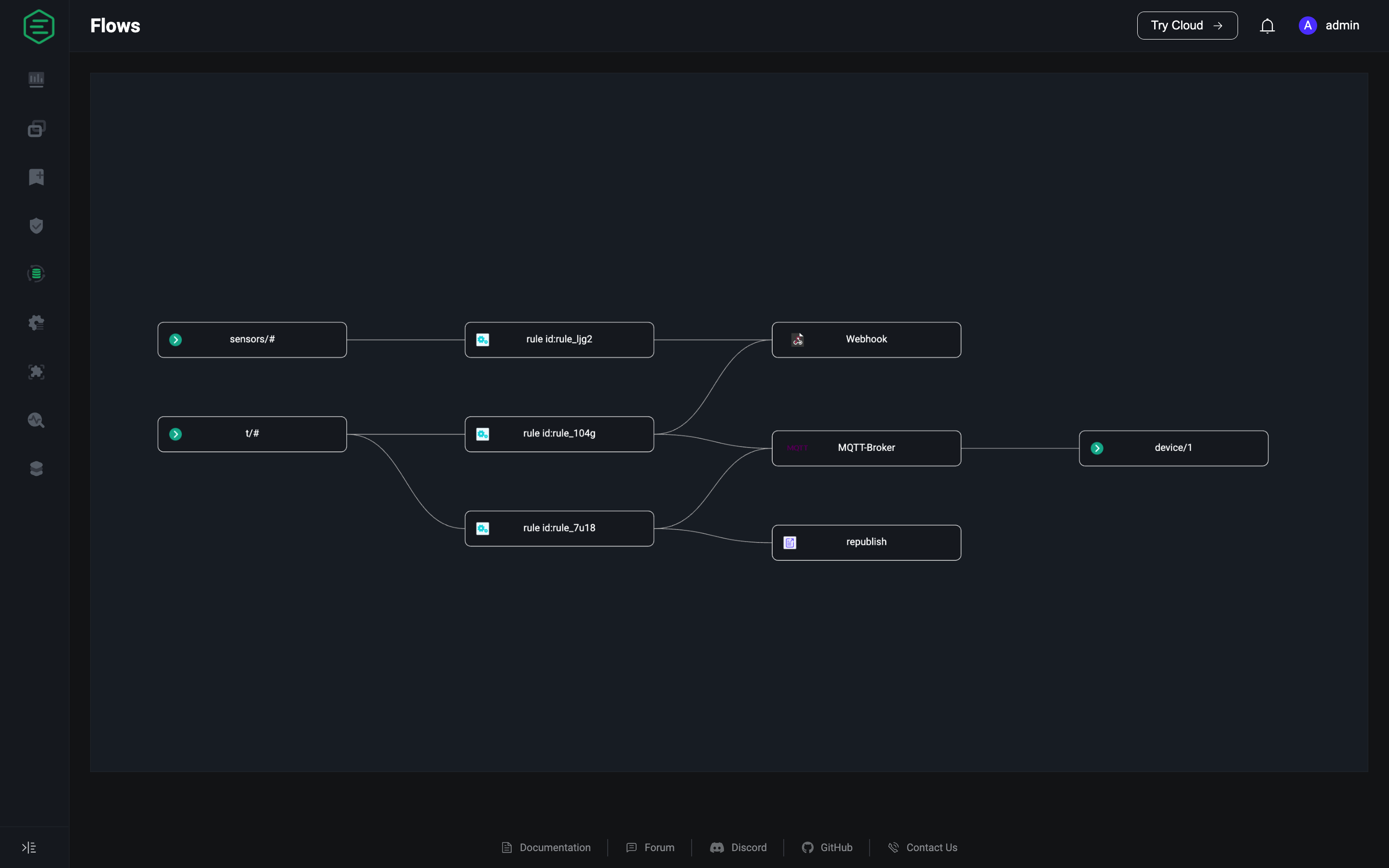
Task: Open the System layers sidebar icon
Action: 36,468
